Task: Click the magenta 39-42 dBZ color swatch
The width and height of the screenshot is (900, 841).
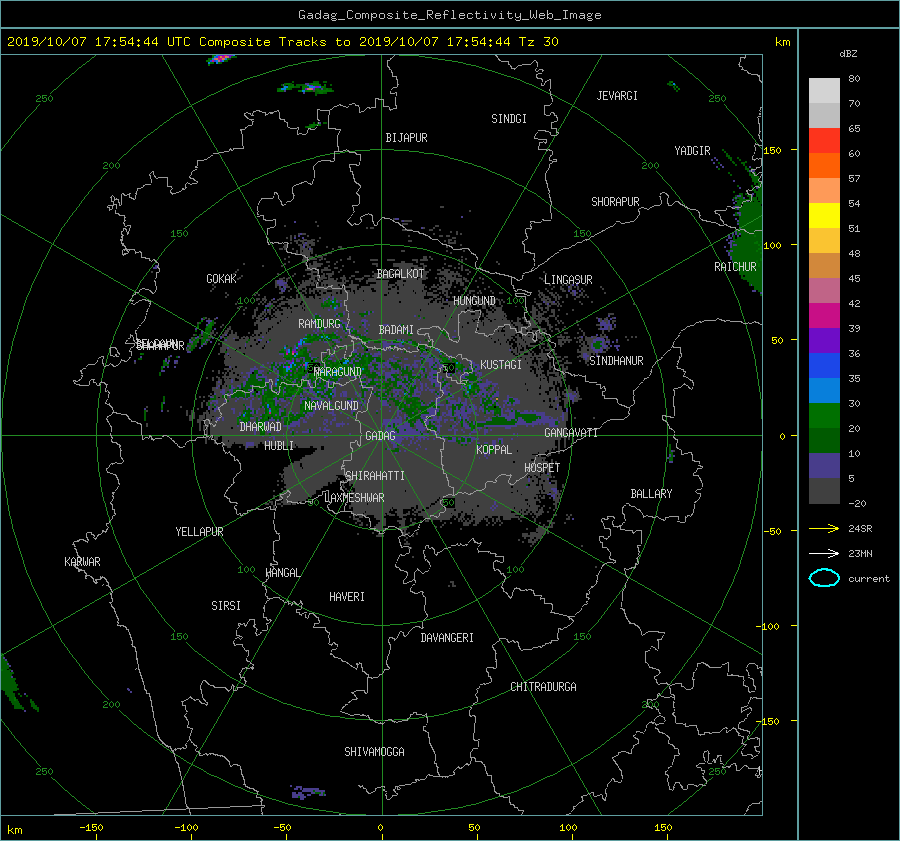Action: pos(824,316)
